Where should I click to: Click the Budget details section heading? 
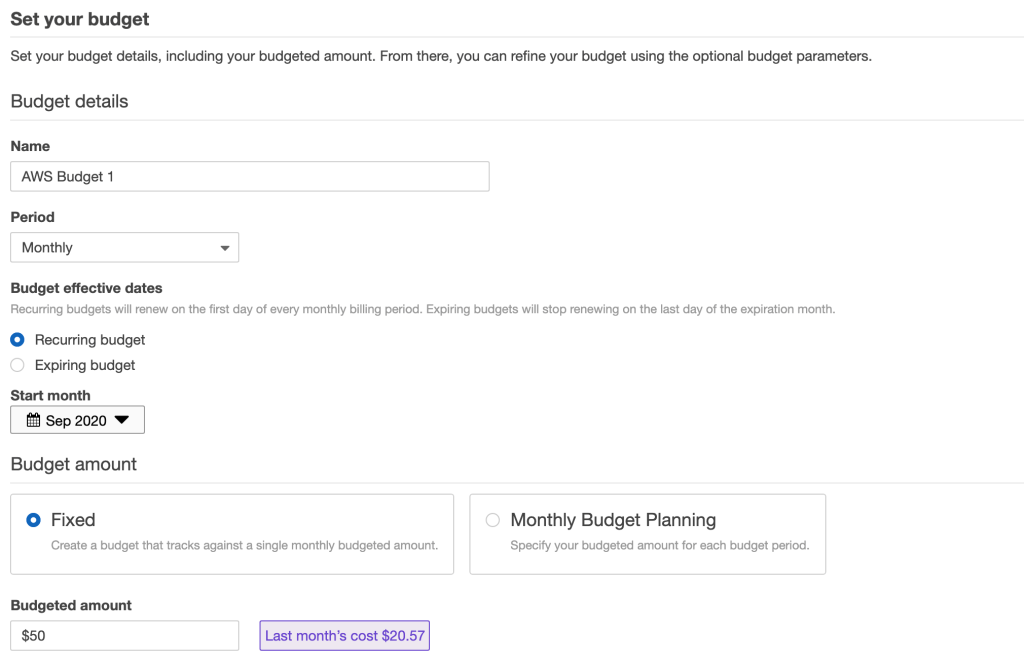click(69, 101)
